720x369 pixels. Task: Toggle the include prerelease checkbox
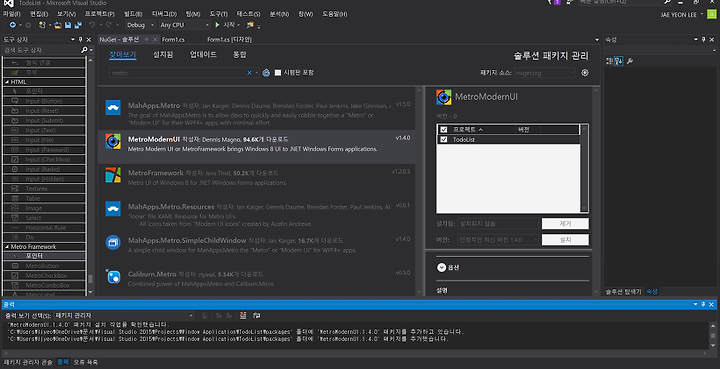coord(278,73)
